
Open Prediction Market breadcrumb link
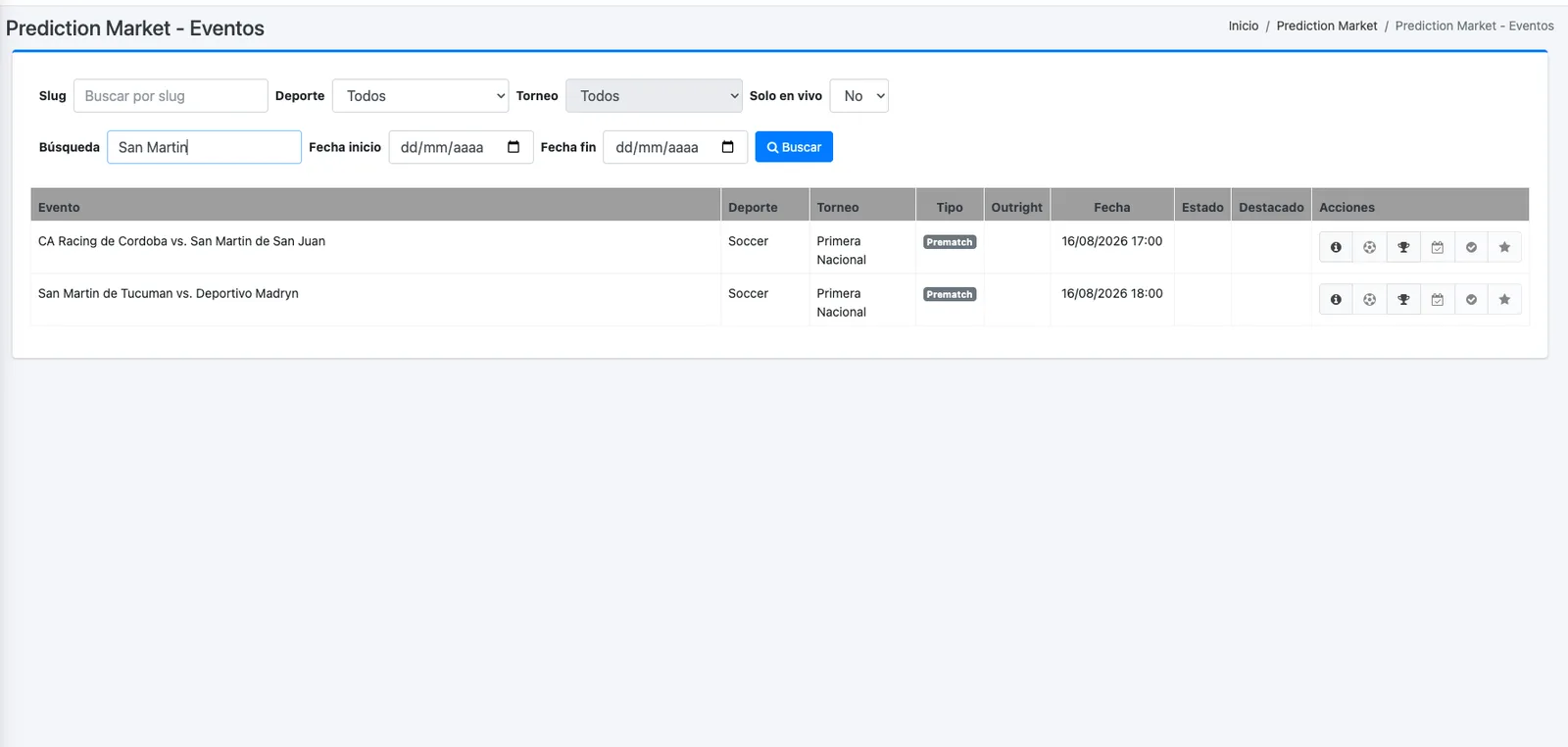(x=1327, y=26)
